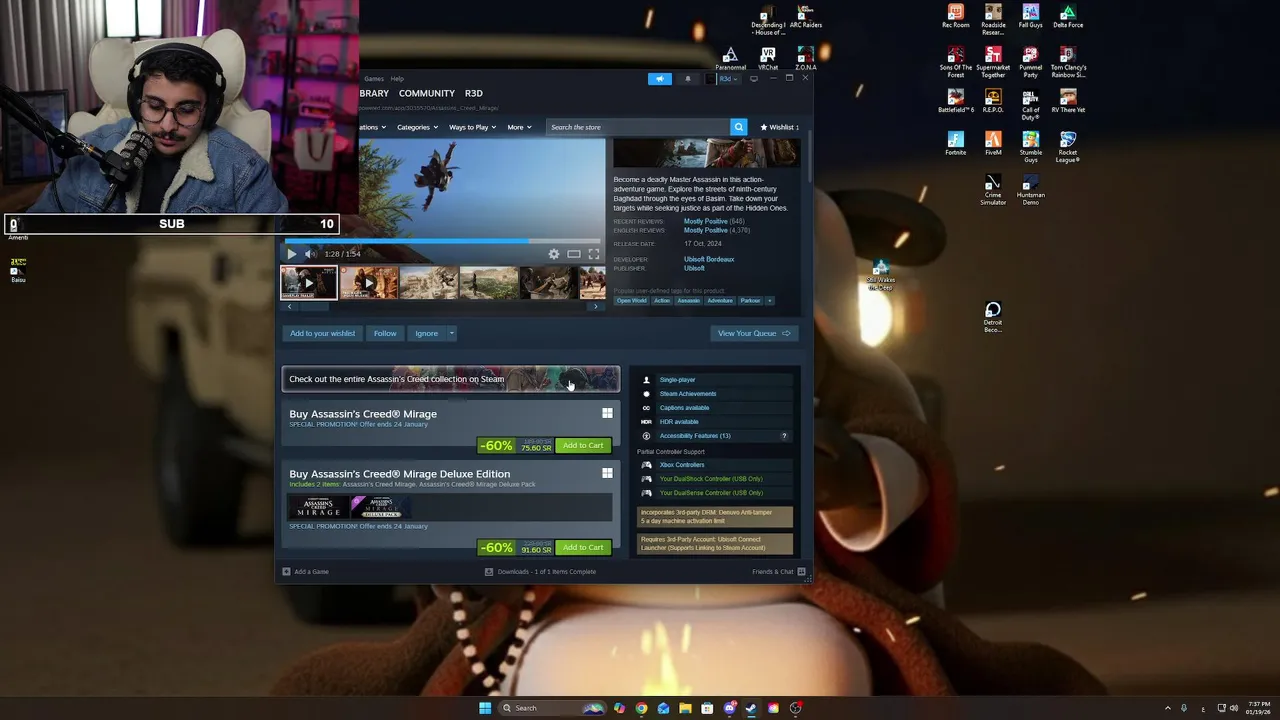Expand Ignore options dropdown arrow
Image resolution: width=1280 pixels, height=720 pixels.
(x=451, y=333)
